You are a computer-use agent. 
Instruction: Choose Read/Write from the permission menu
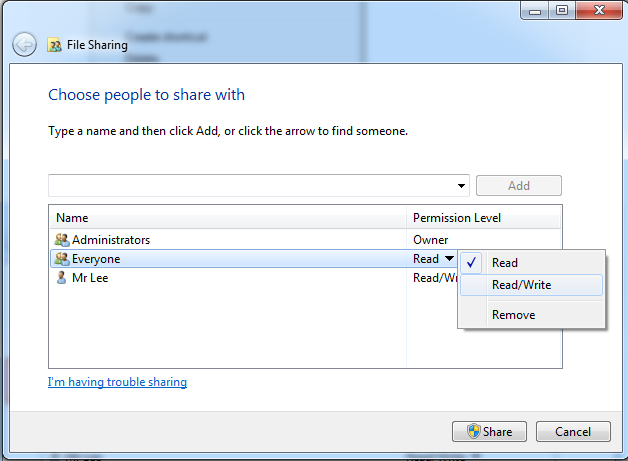point(521,285)
